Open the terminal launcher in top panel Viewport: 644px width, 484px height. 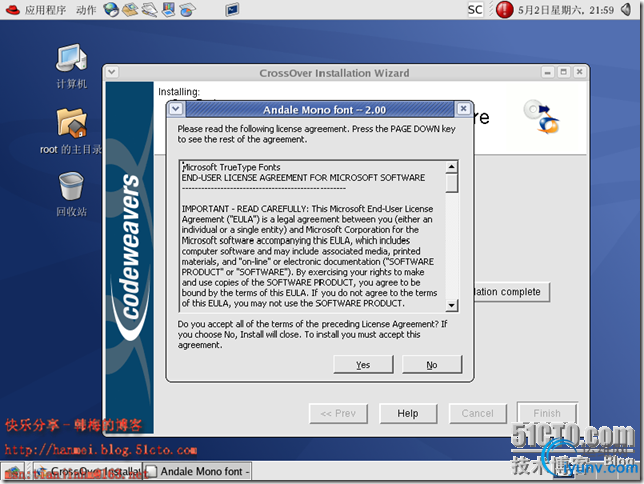coord(232,10)
